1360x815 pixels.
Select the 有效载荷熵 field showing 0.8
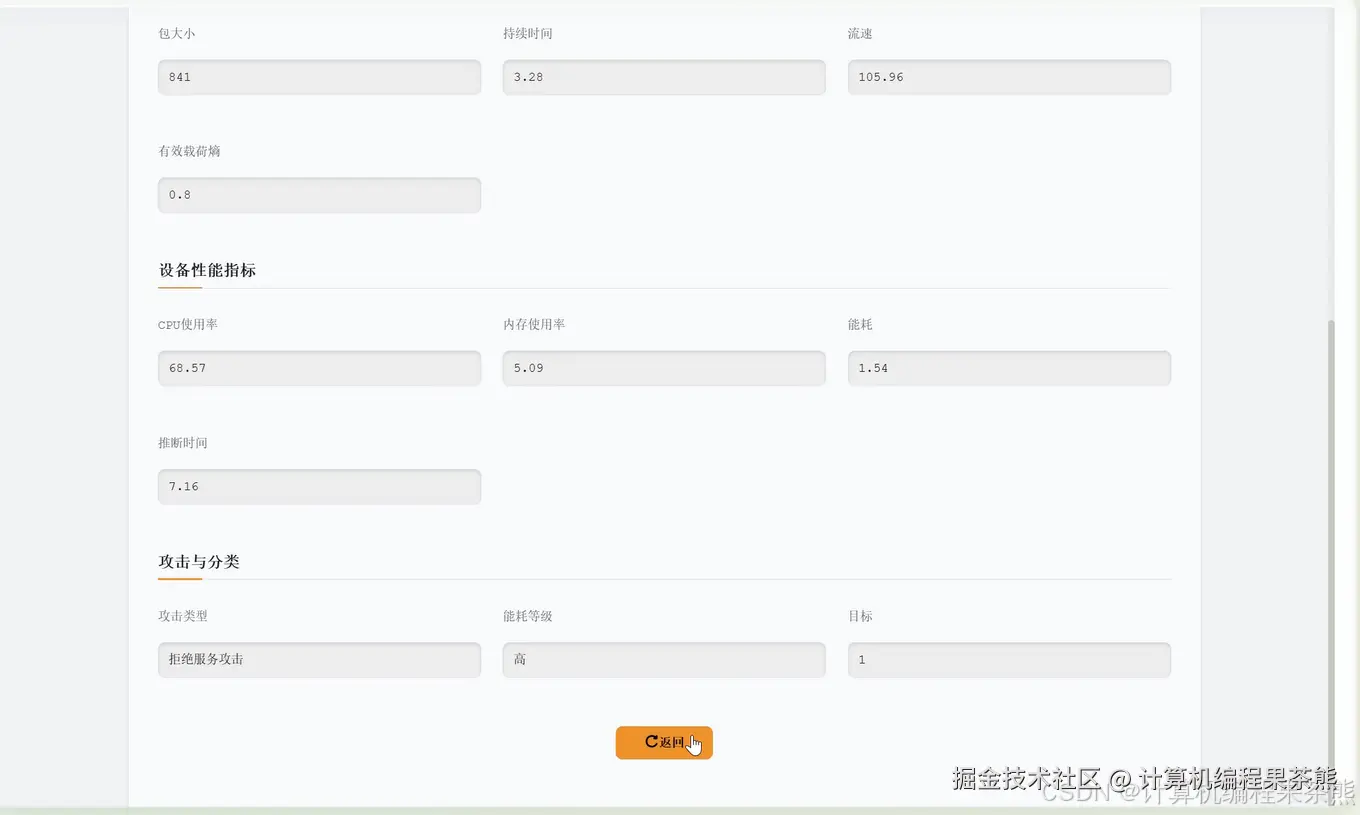point(319,195)
